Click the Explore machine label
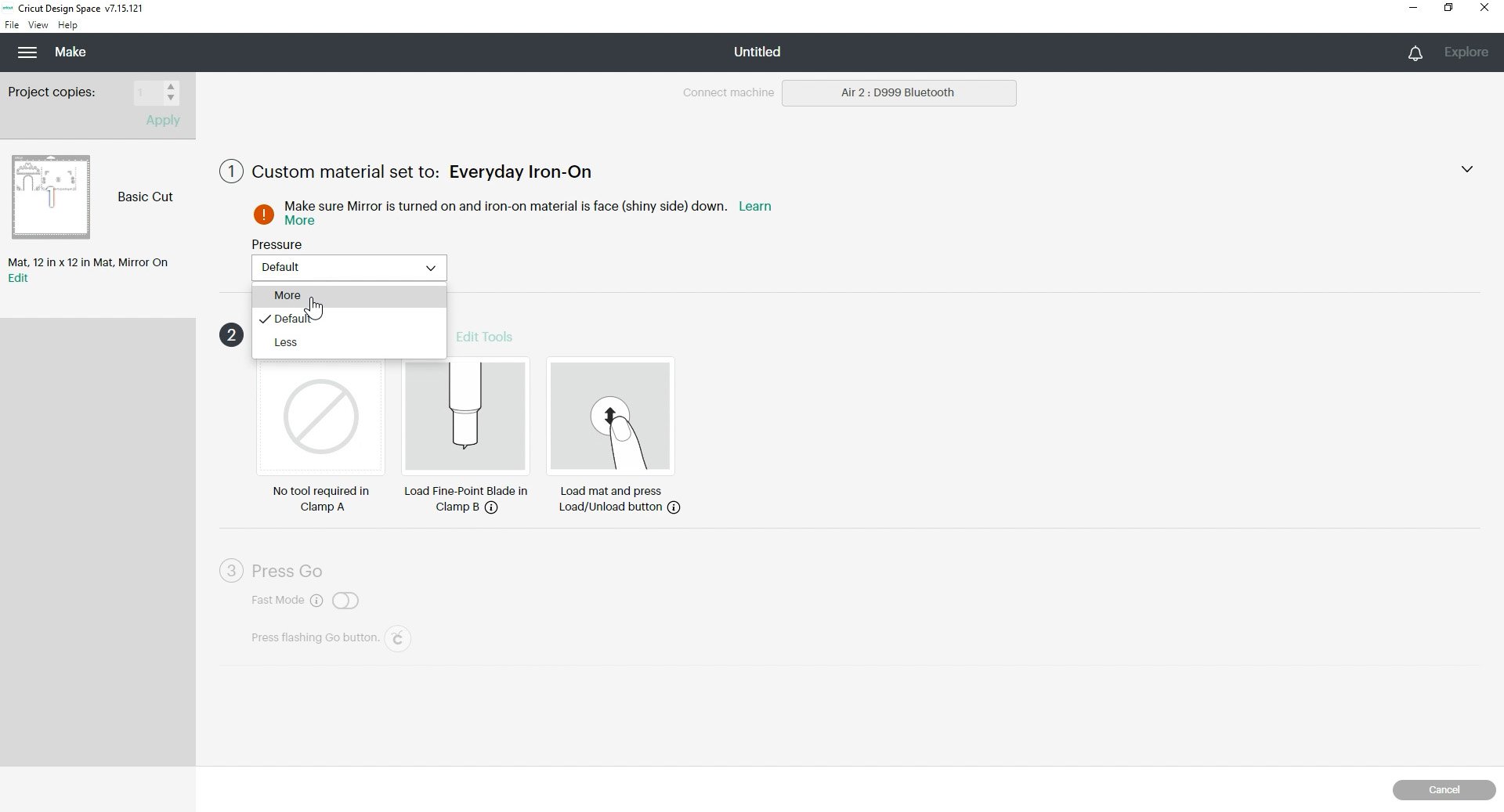The height and width of the screenshot is (812, 1504). pyautogui.click(x=1466, y=52)
